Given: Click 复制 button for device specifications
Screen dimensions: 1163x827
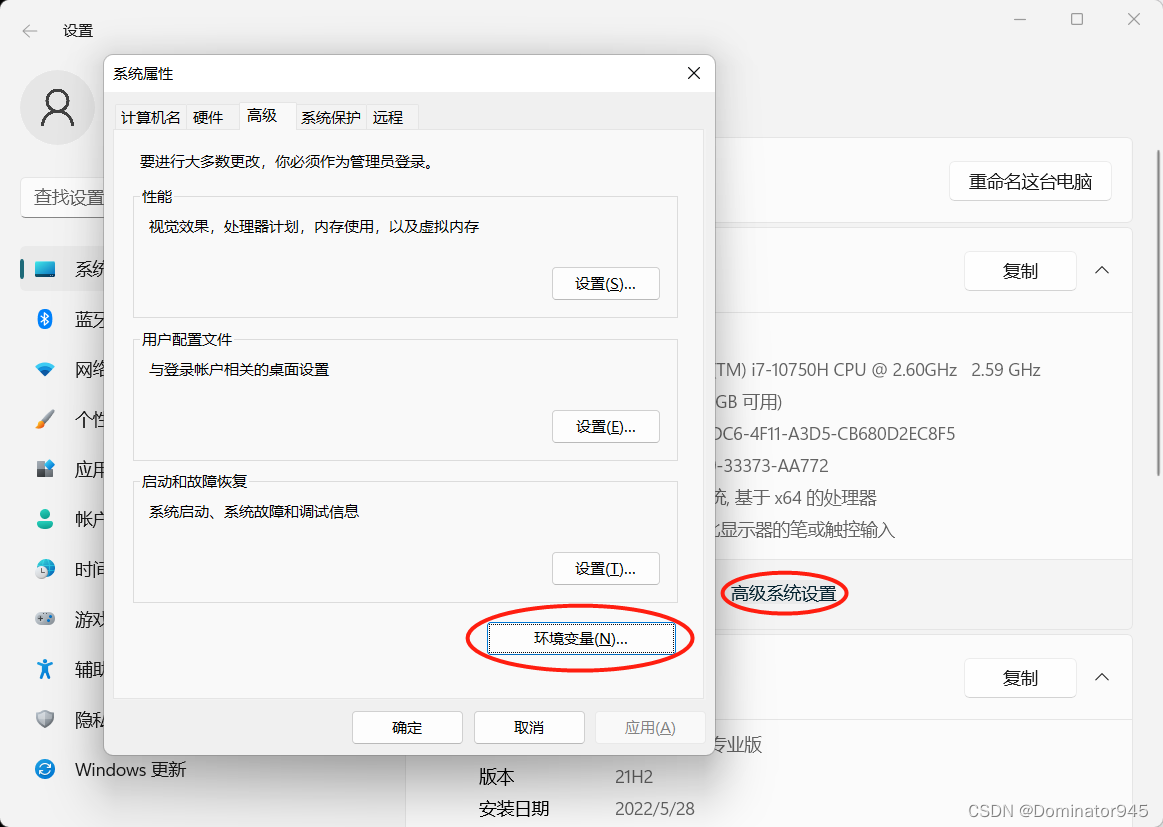Looking at the screenshot, I should (x=1020, y=271).
